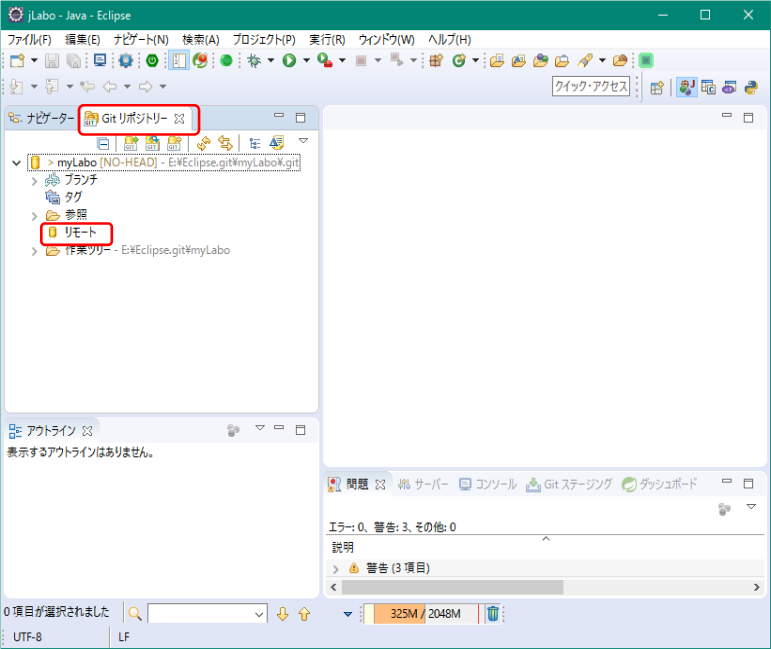Viewport: 771px width, 649px height.
Task: Click the クイック・アクセス input field
Action: pyautogui.click(x=591, y=87)
